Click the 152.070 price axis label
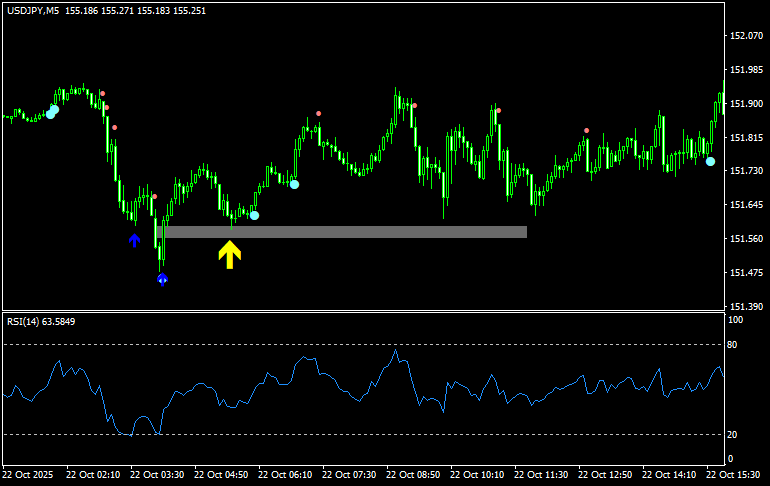The height and width of the screenshot is (486, 770). tap(745, 36)
